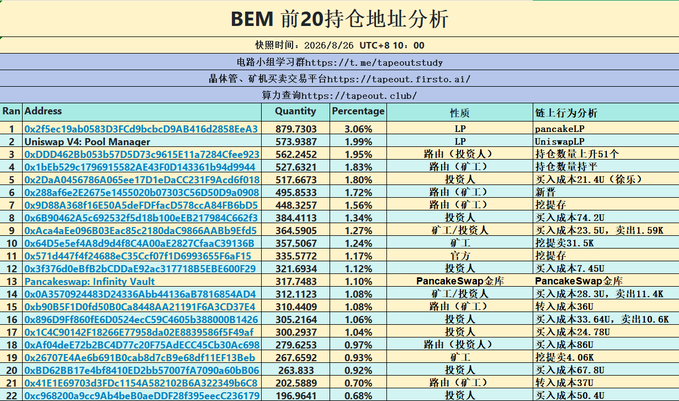Select percentage cell 1.80%
Viewport: 679px width, 401px height.
[x=358, y=180]
